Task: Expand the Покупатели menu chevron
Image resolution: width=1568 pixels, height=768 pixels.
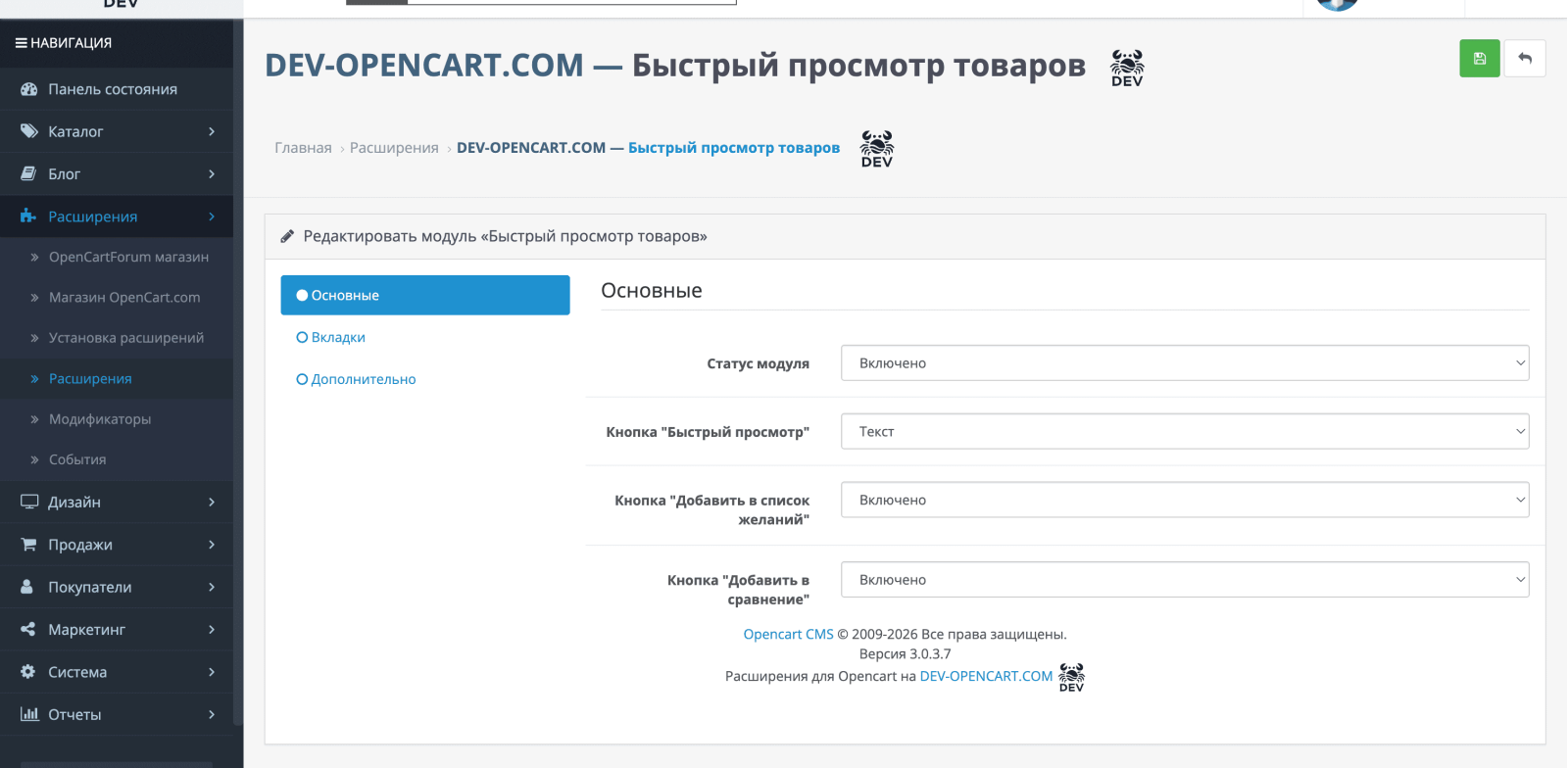Action: 212,587
